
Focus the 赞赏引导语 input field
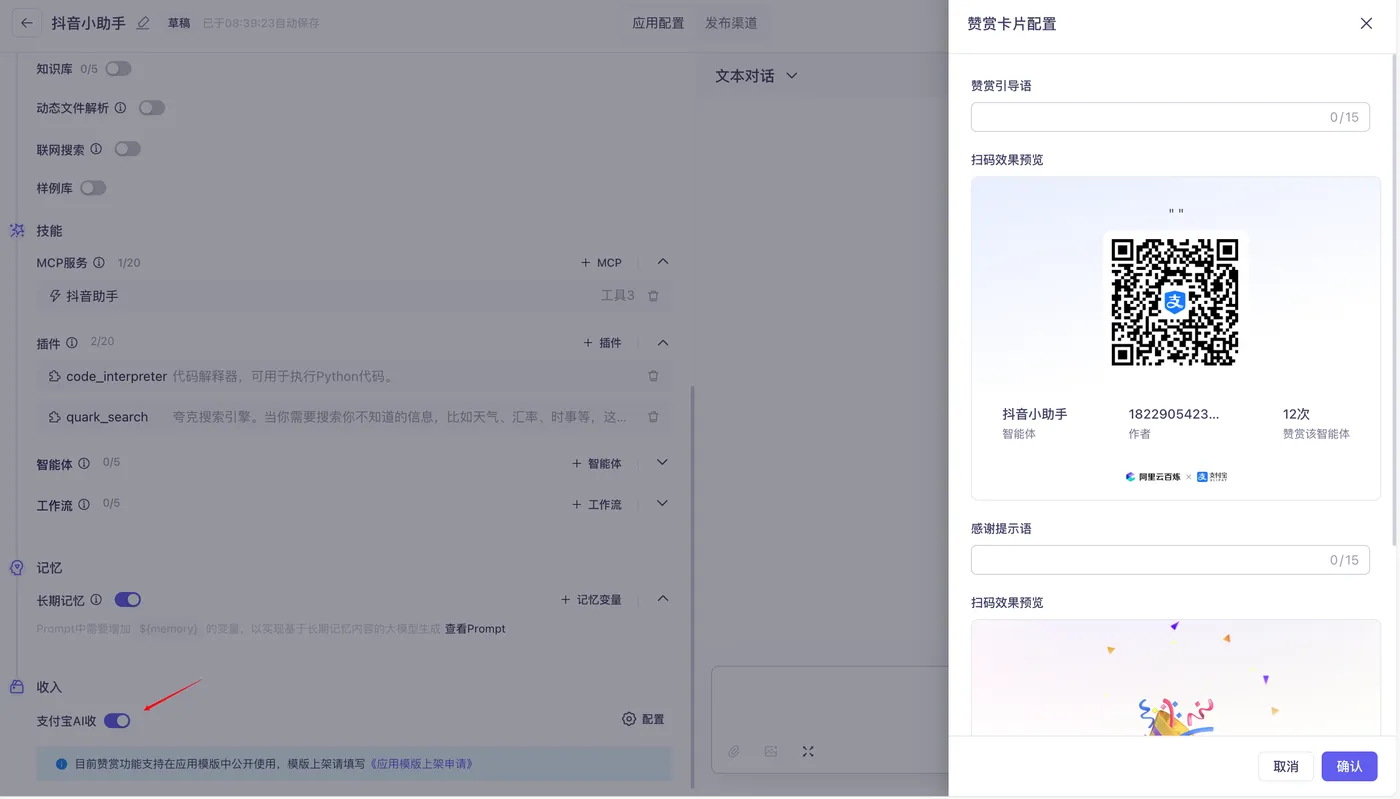point(1170,117)
